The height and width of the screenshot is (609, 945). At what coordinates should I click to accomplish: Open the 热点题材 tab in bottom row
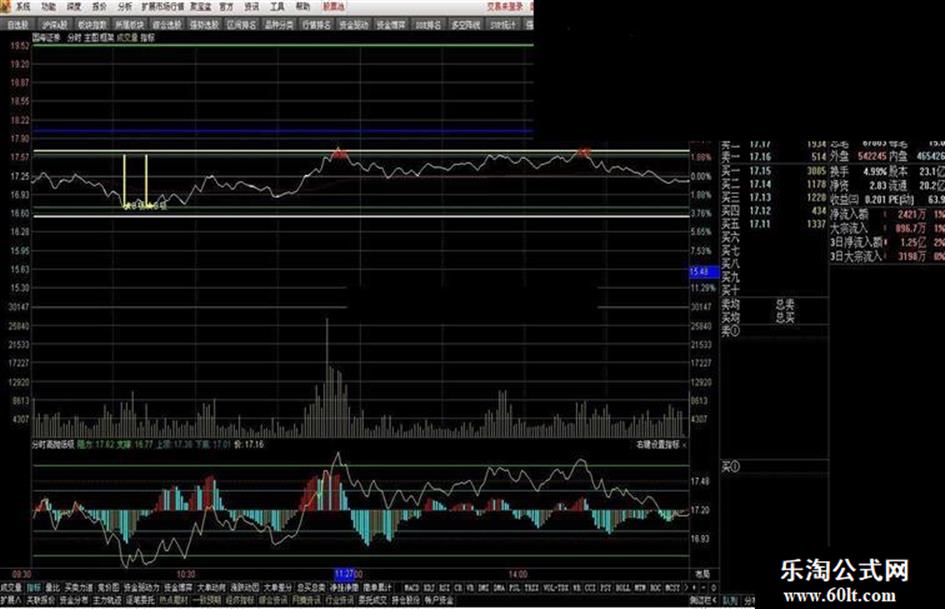(x=174, y=601)
